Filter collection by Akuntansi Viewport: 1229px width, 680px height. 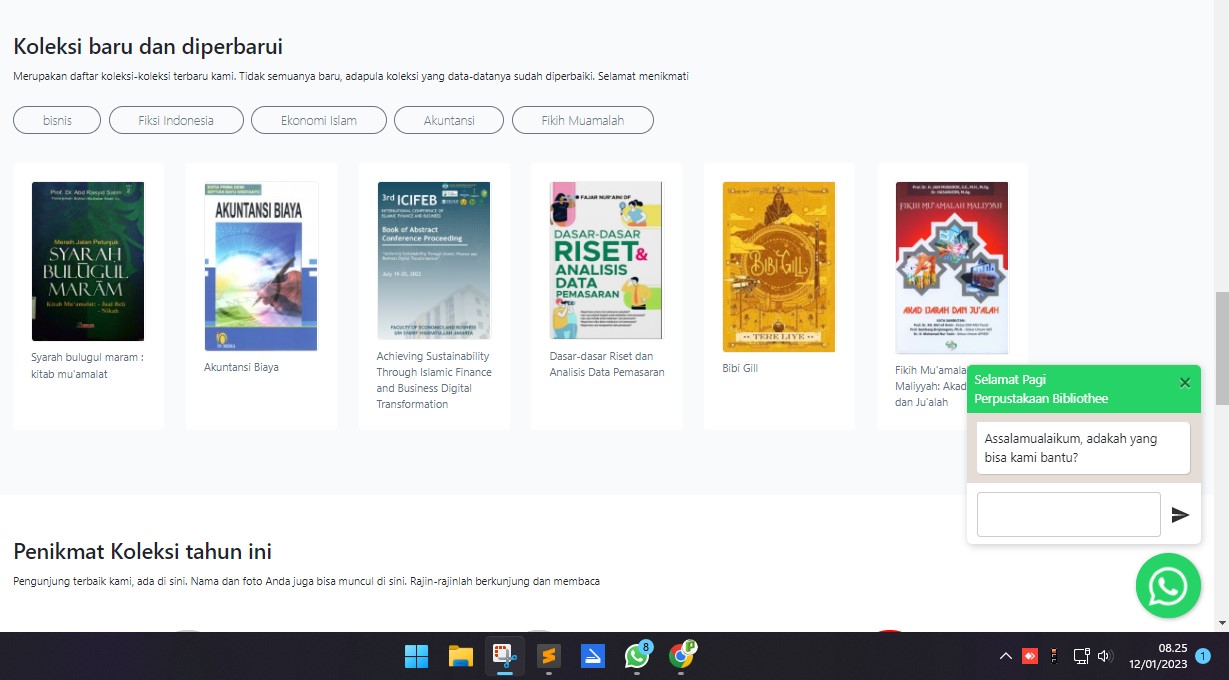pyautogui.click(x=449, y=120)
